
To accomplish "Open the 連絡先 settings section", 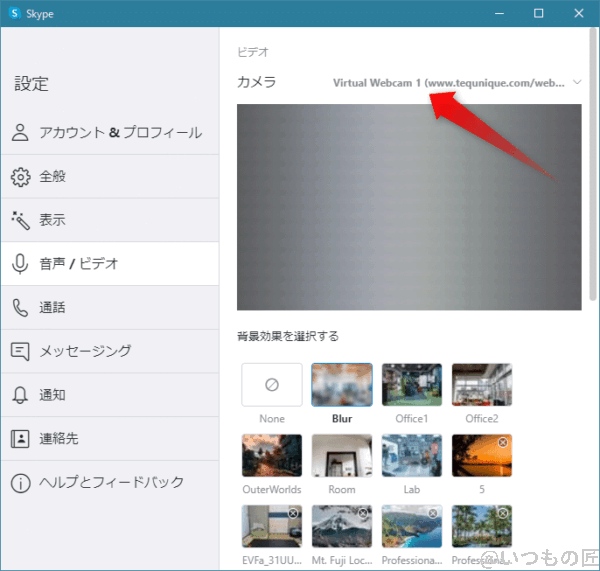I will 110,439.
